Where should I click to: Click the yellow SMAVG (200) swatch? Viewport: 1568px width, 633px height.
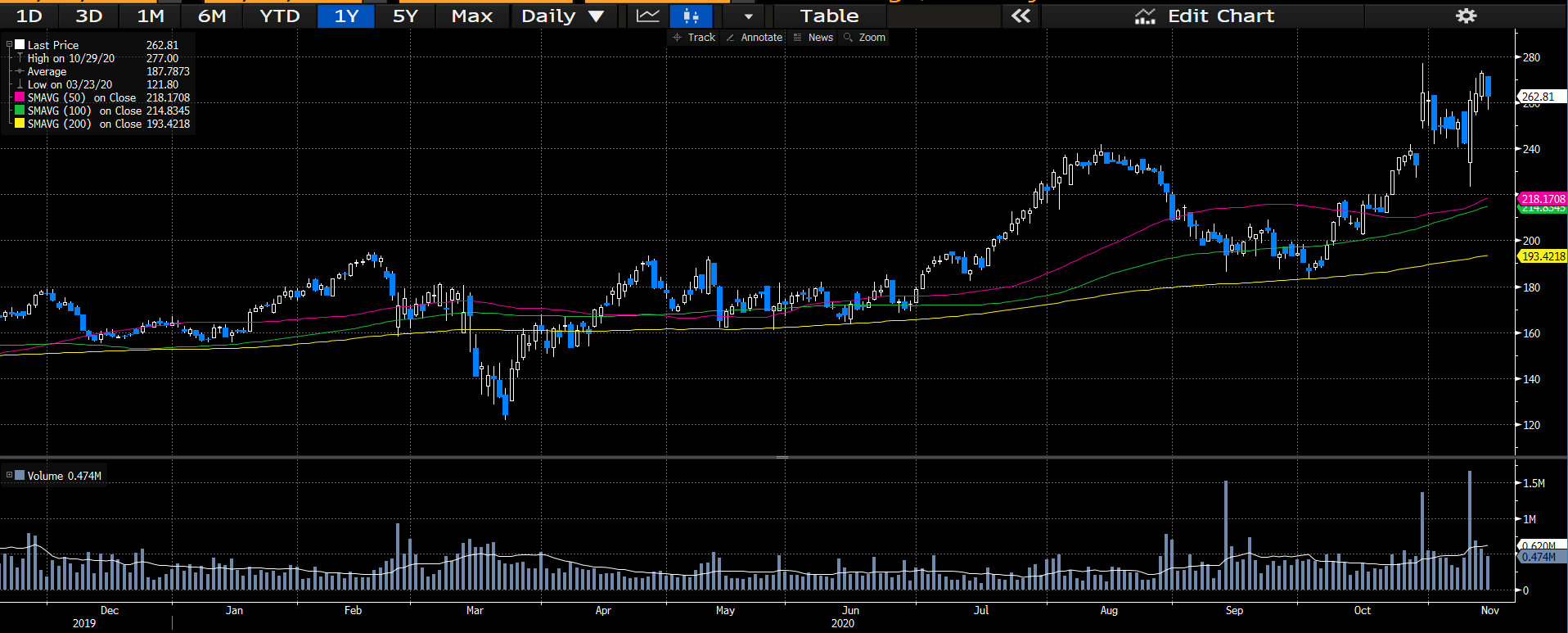pos(20,124)
